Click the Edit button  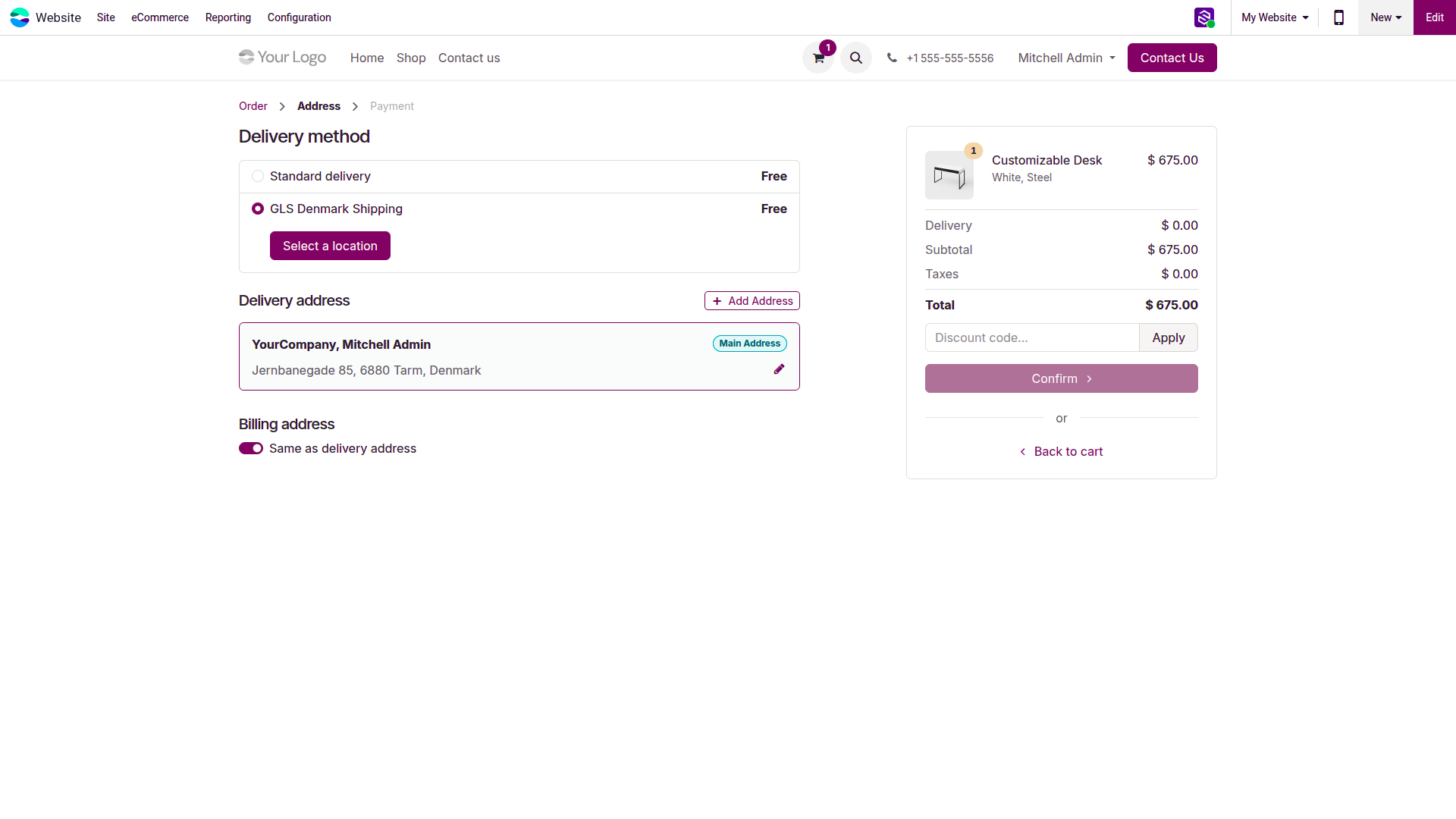(1435, 17)
